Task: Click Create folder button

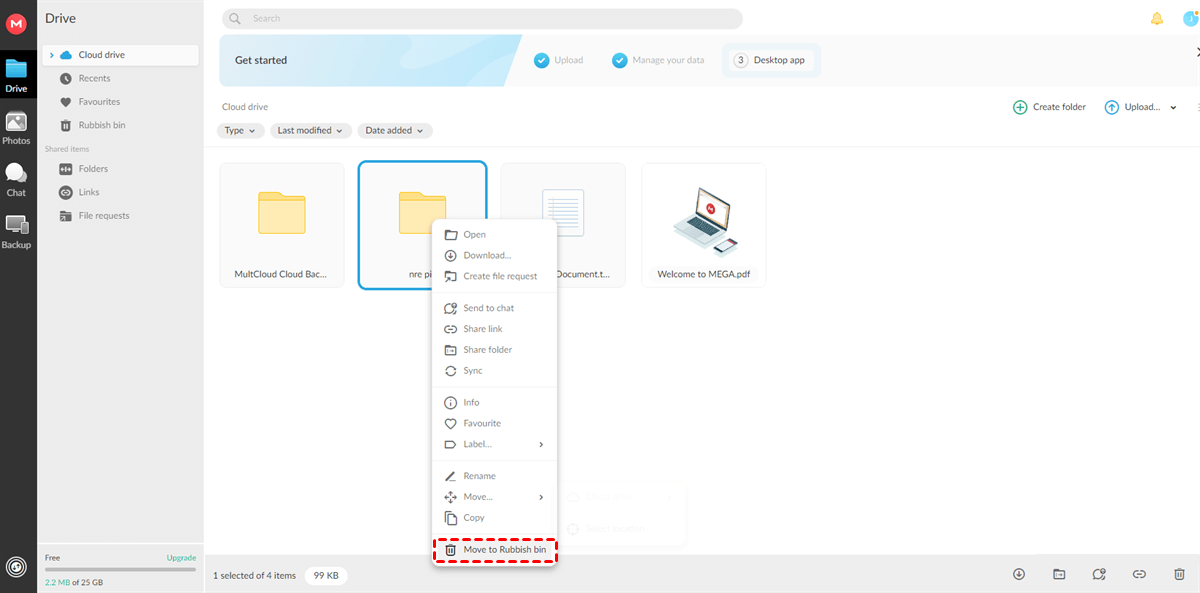Action: coord(1049,107)
